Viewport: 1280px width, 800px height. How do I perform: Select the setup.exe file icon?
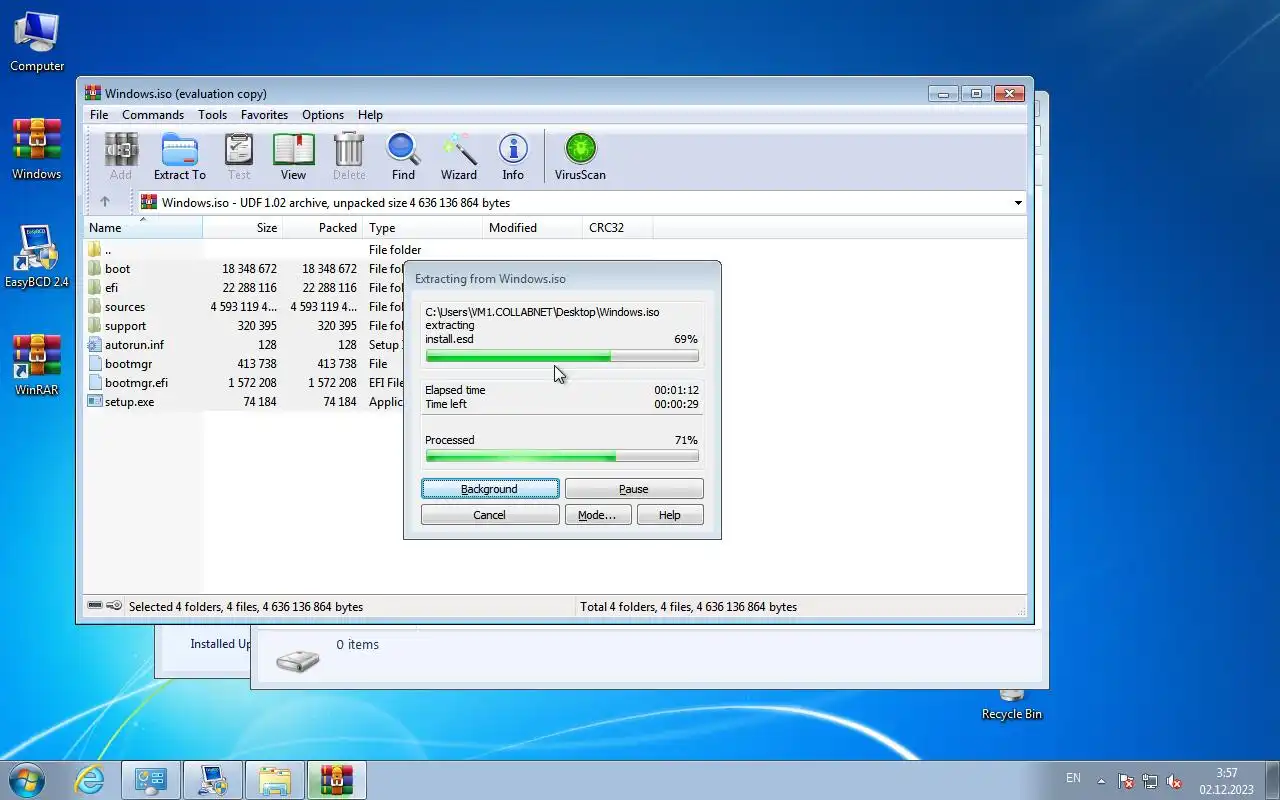(95, 402)
